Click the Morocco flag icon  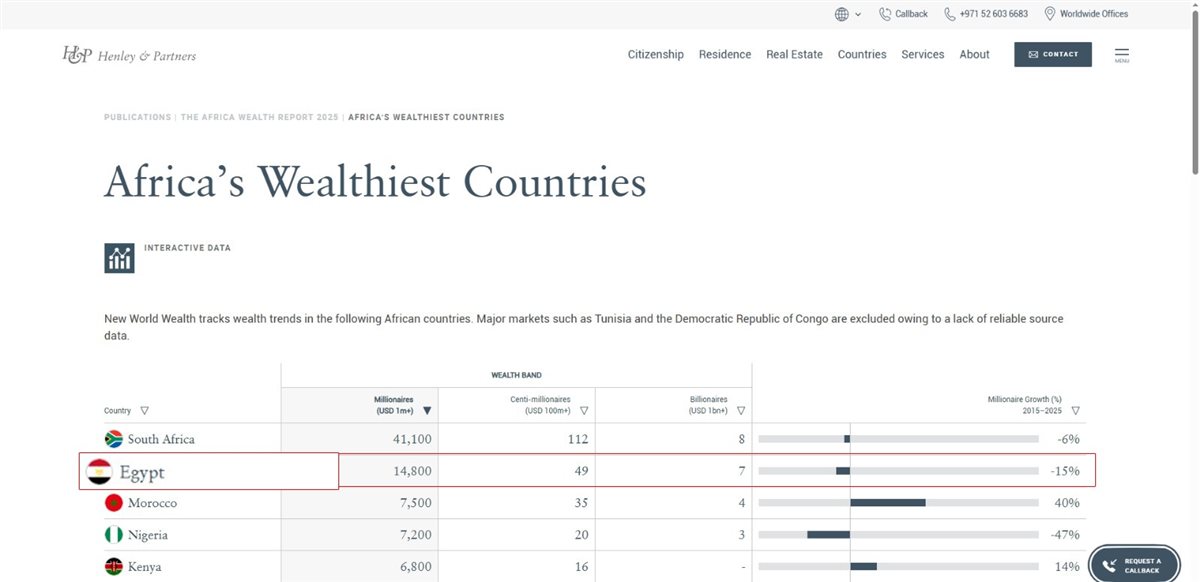[x=114, y=503]
